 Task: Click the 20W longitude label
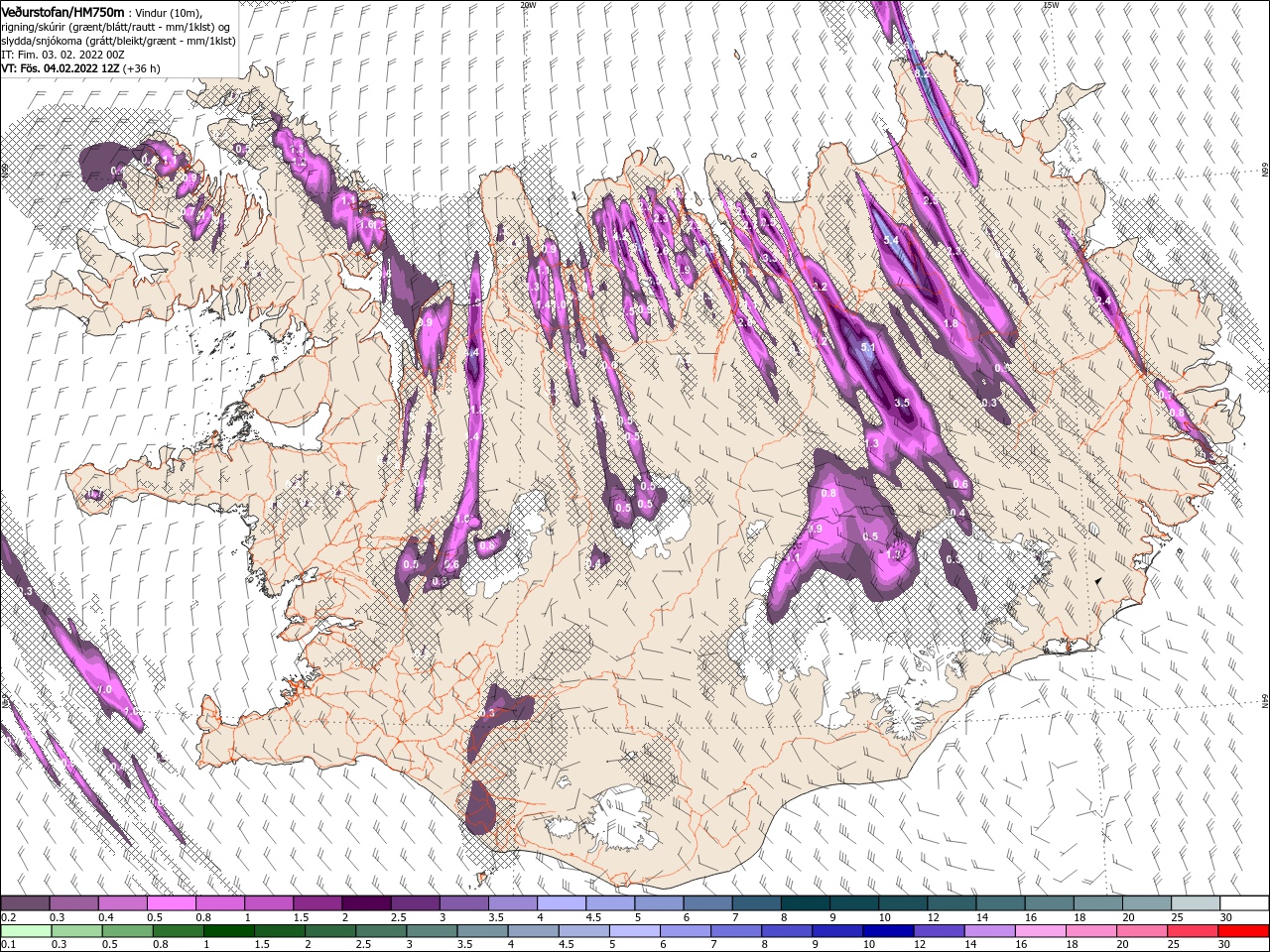tap(528, 5)
